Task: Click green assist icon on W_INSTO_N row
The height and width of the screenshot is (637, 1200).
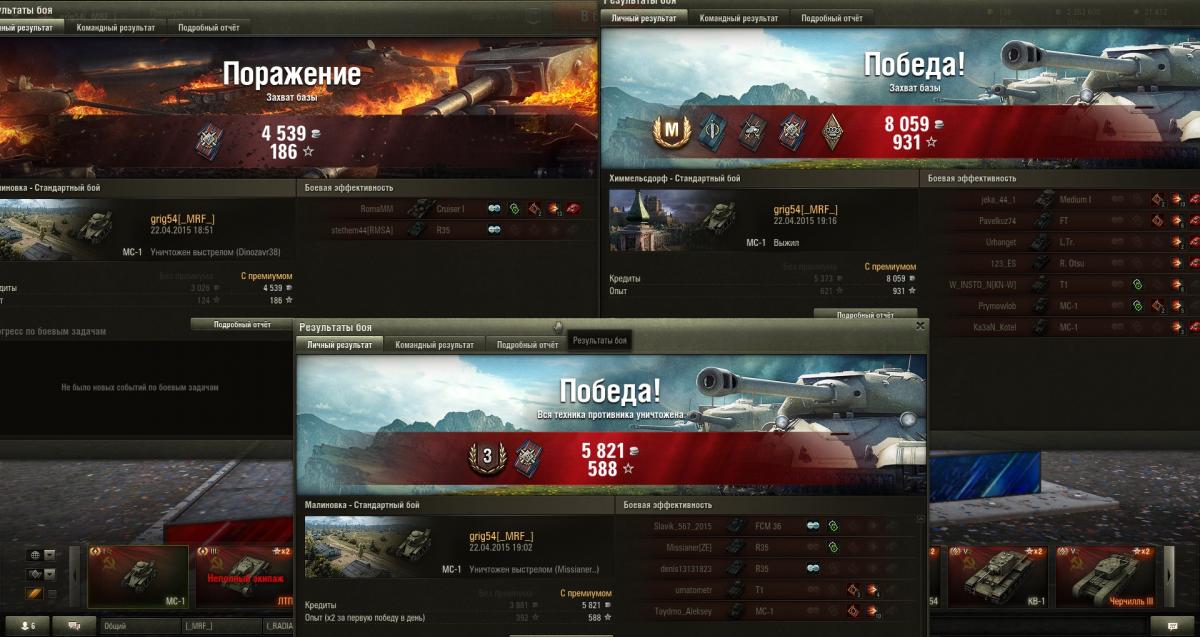Action: [1136, 285]
